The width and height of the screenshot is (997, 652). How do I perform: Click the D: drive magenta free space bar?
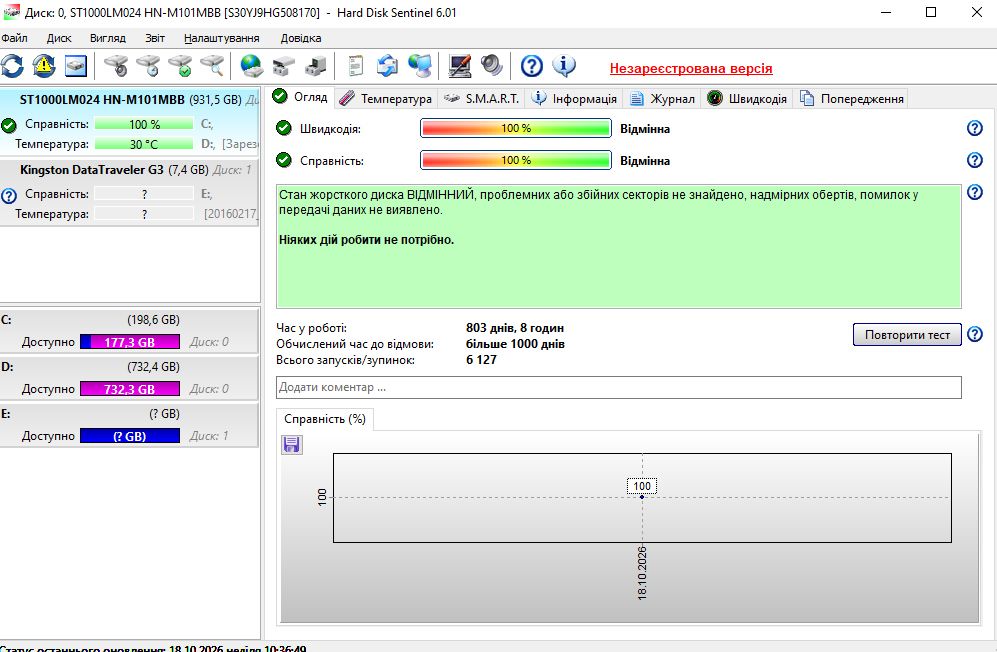point(130,389)
